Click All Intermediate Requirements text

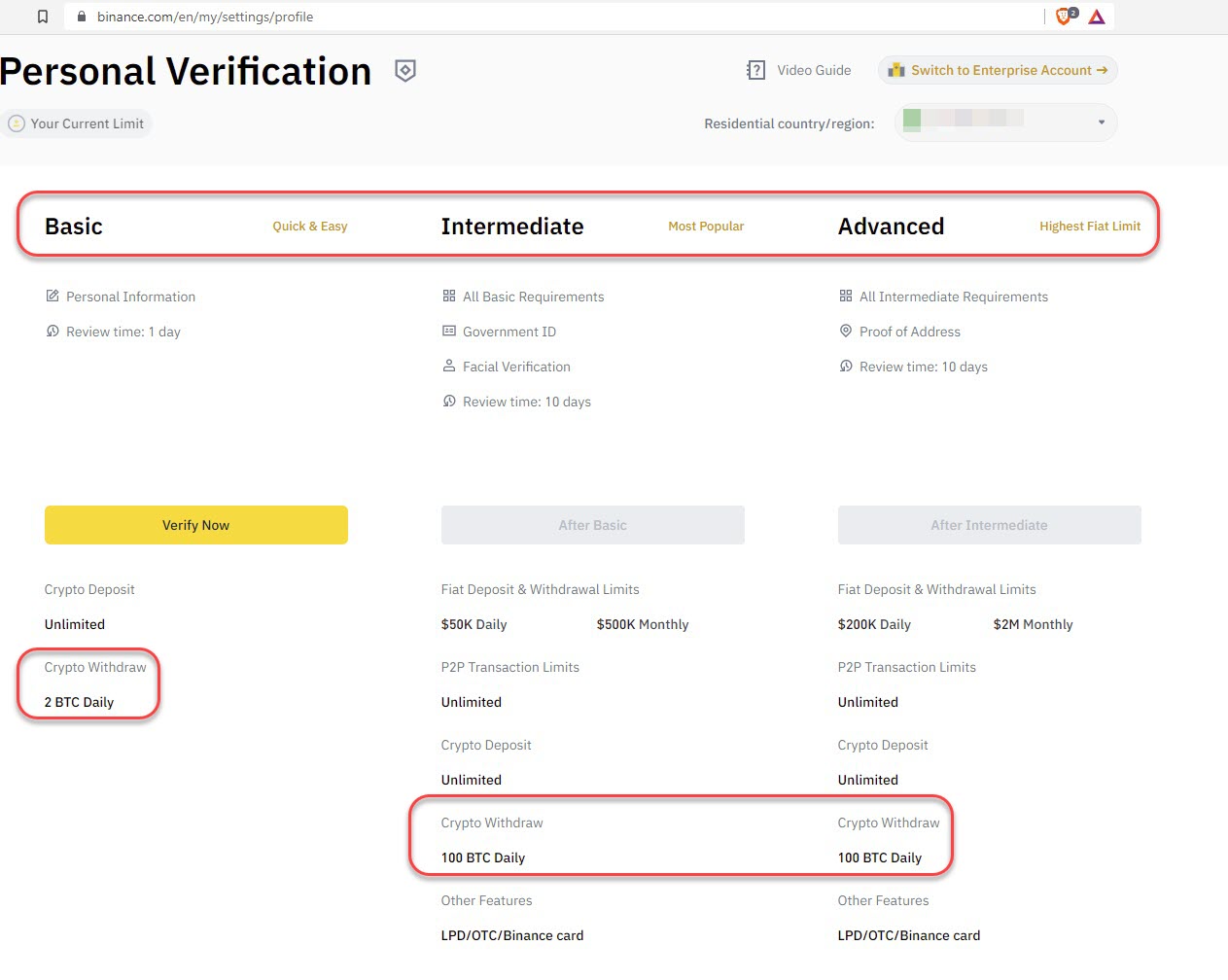tap(954, 297)
